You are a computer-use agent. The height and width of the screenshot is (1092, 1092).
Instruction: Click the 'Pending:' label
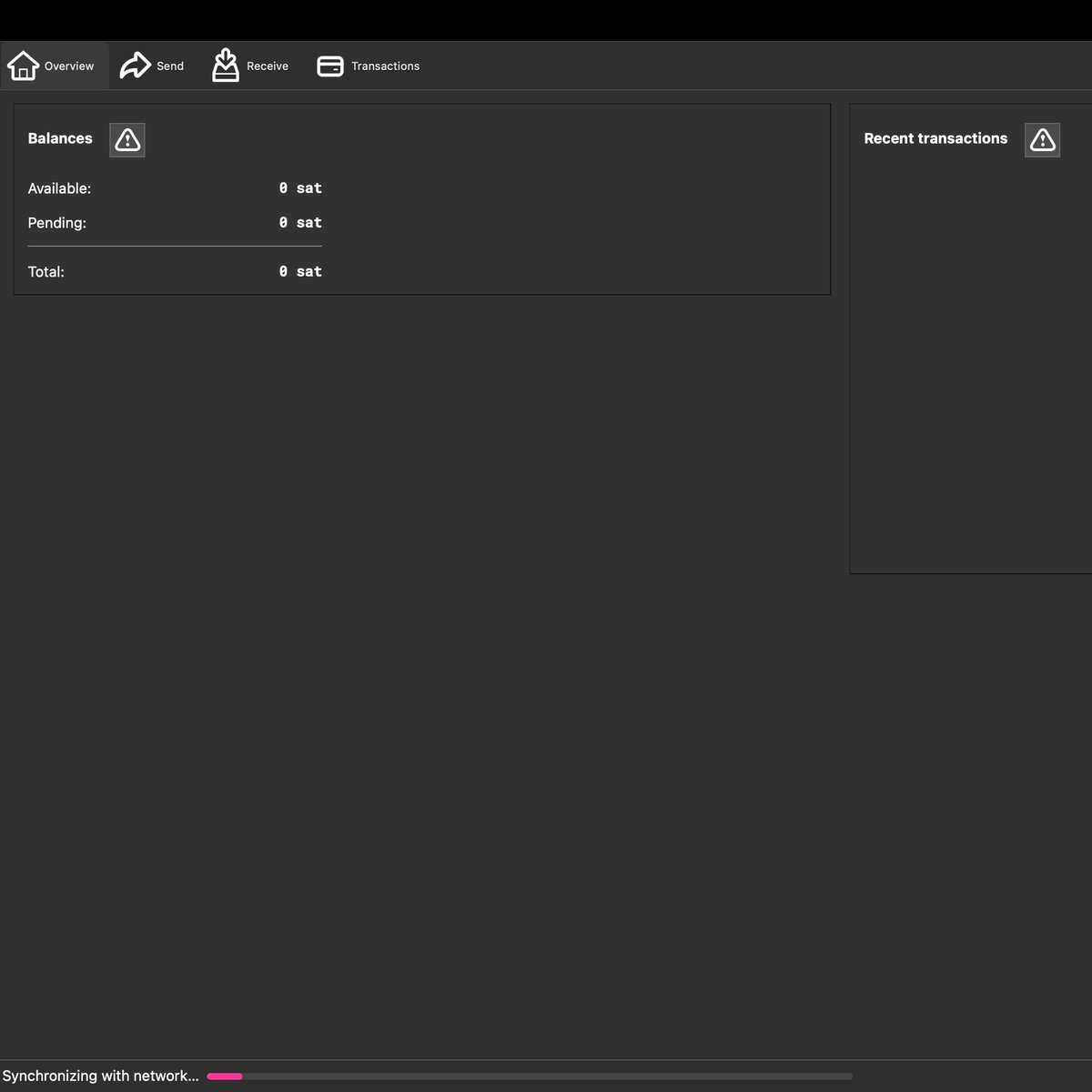point(56,223)
